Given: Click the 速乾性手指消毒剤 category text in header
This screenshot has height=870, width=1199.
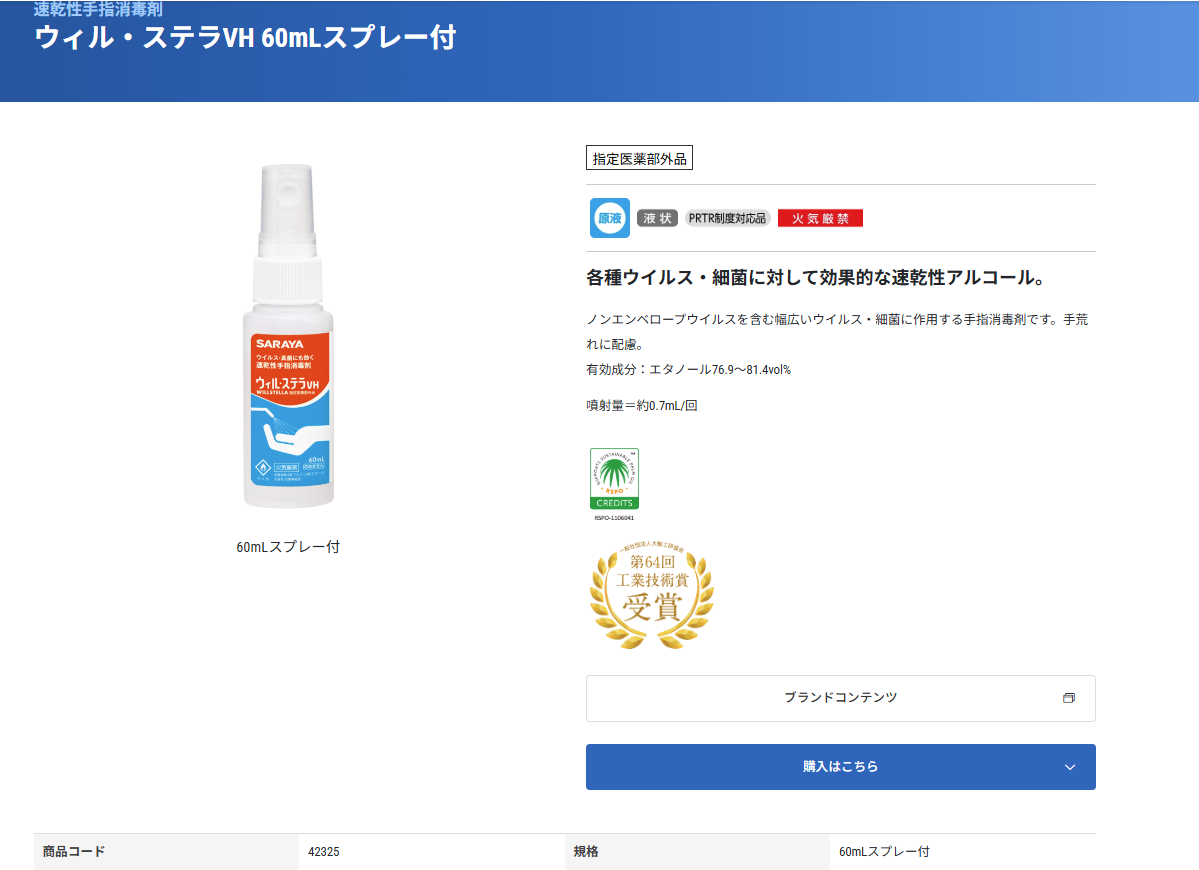Looking at the screenshot, I should click(x=98, y=10).
